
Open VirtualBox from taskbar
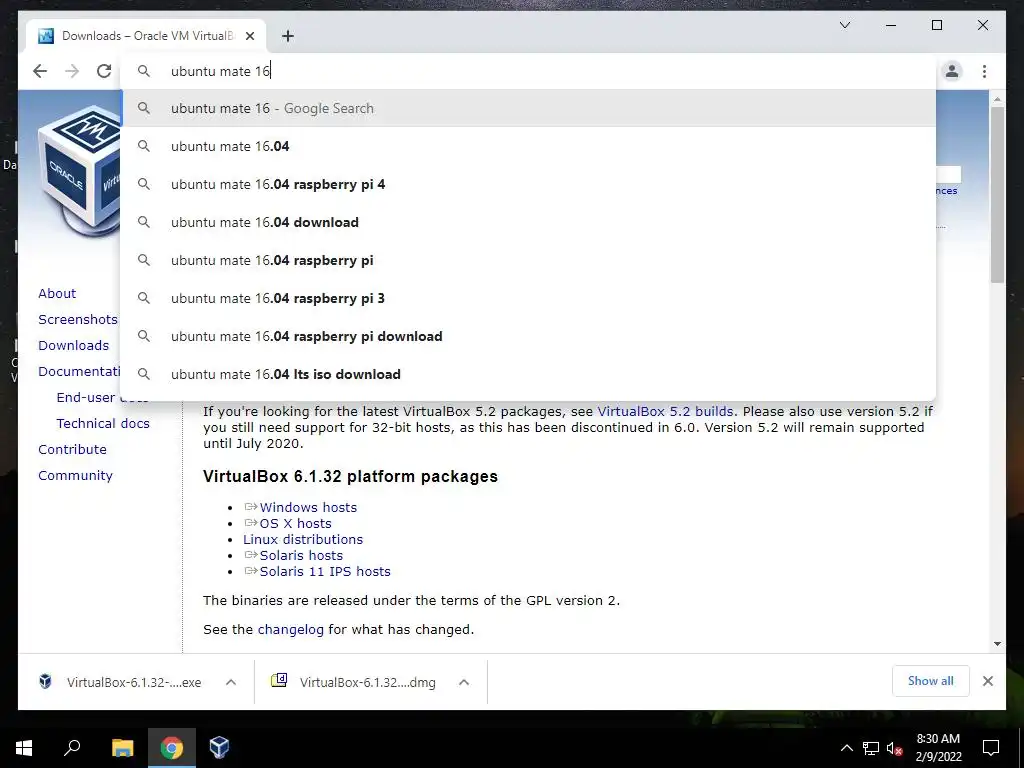pos(219,748)
